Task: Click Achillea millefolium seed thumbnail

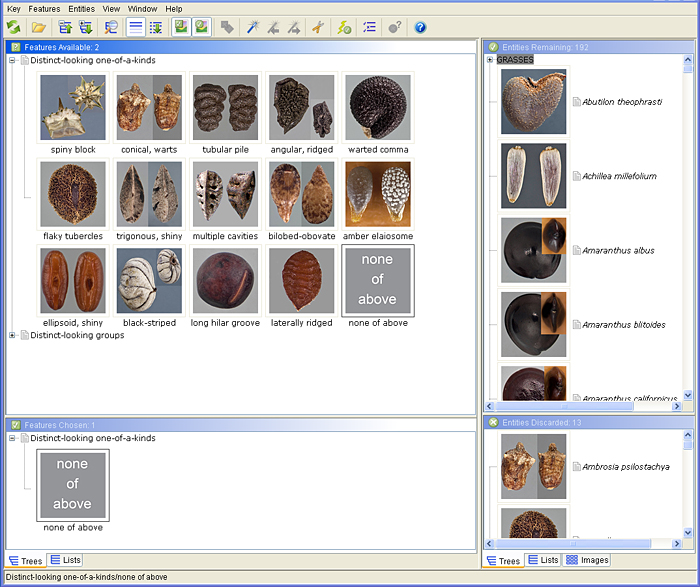Action: pos(533,176)
